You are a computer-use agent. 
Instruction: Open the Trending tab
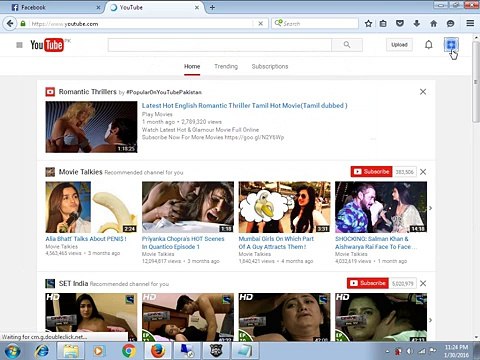coord(226,66)
